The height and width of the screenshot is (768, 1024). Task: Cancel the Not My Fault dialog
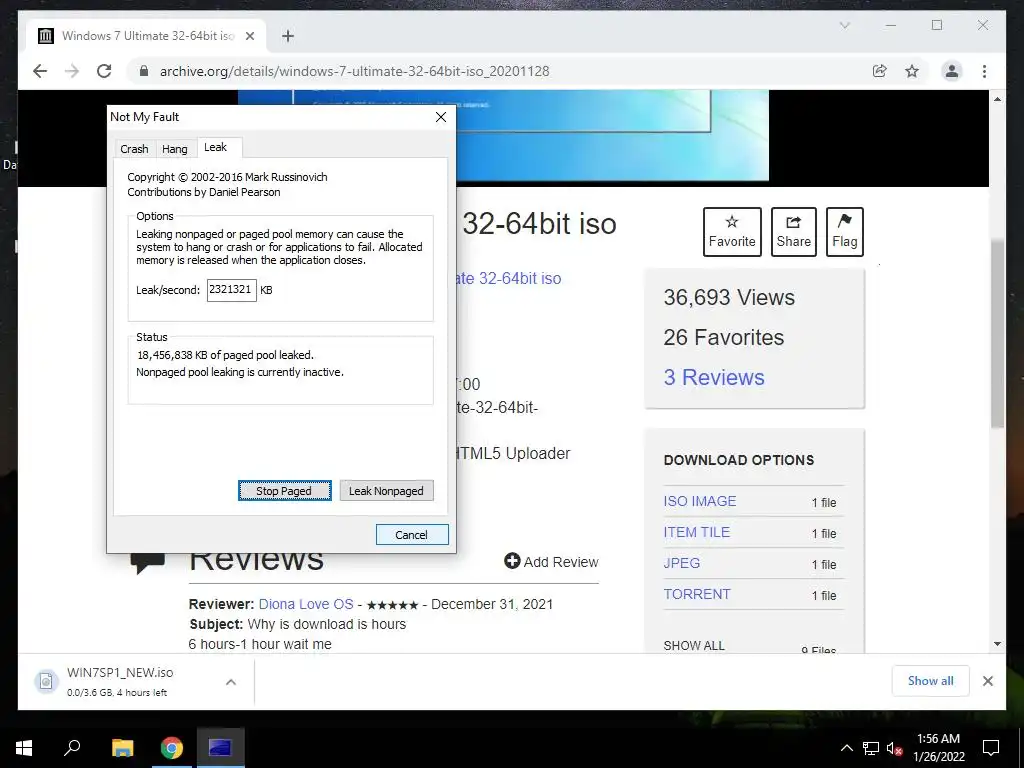pos(412,534)
